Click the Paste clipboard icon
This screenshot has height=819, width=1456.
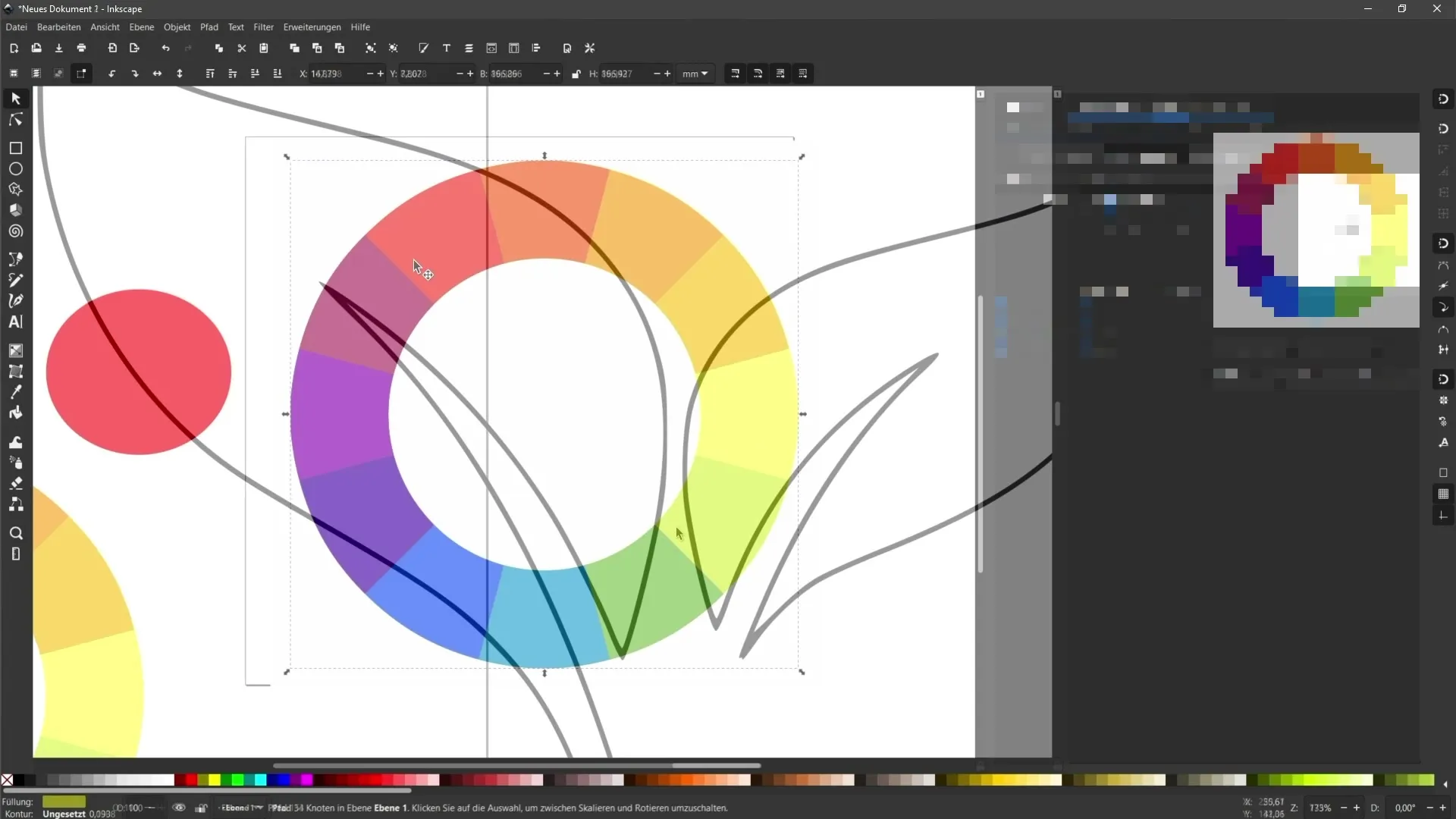[264, 49]
